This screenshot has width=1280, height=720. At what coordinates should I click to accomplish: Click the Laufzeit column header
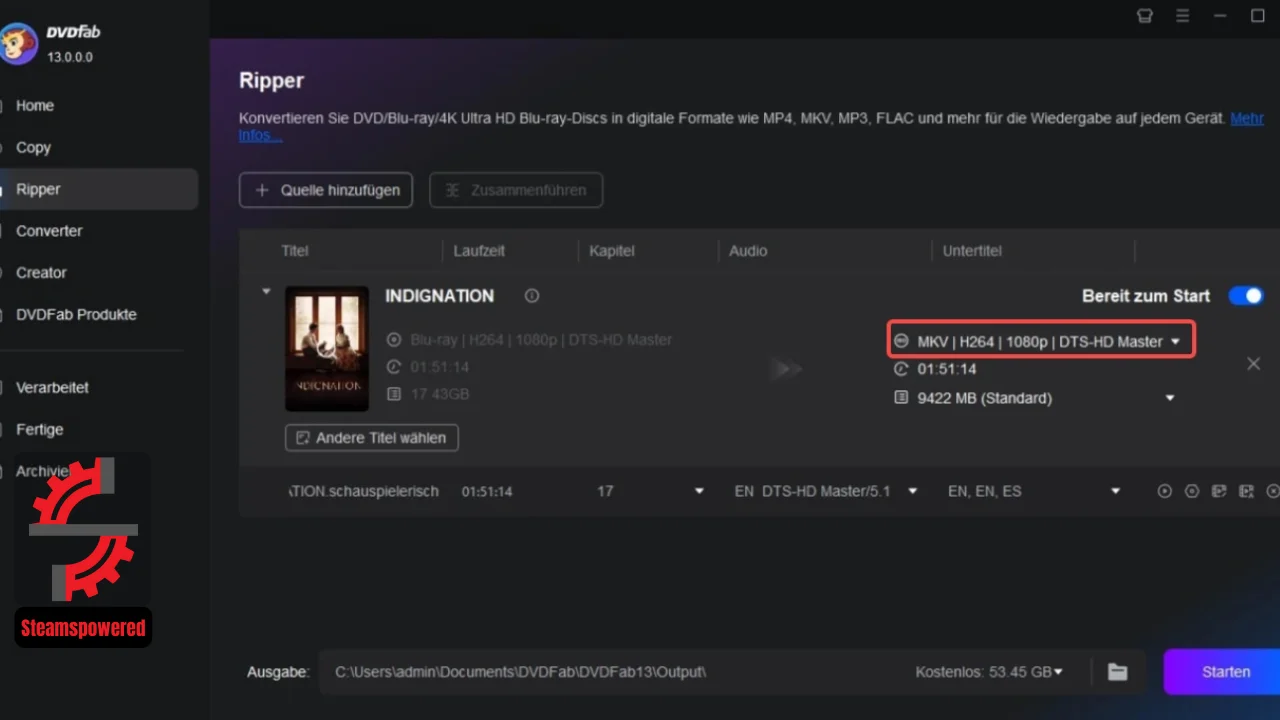(479, 251)
